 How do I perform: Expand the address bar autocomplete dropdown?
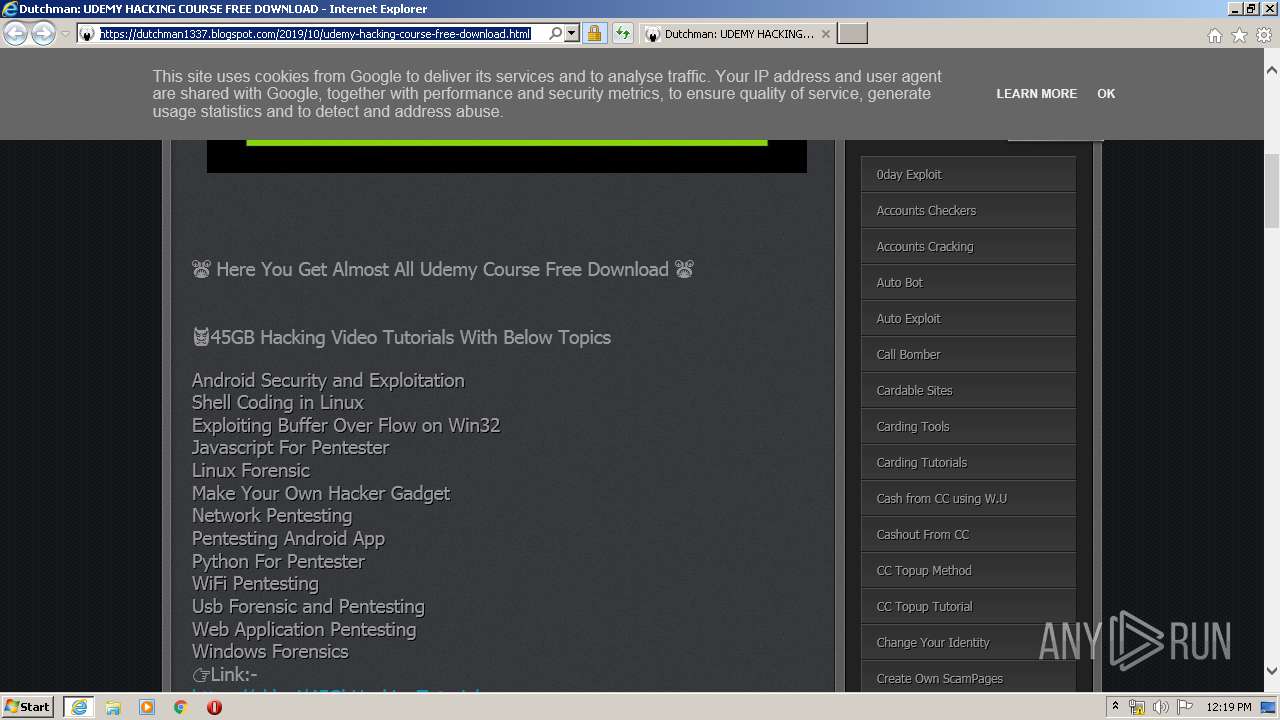572,34
